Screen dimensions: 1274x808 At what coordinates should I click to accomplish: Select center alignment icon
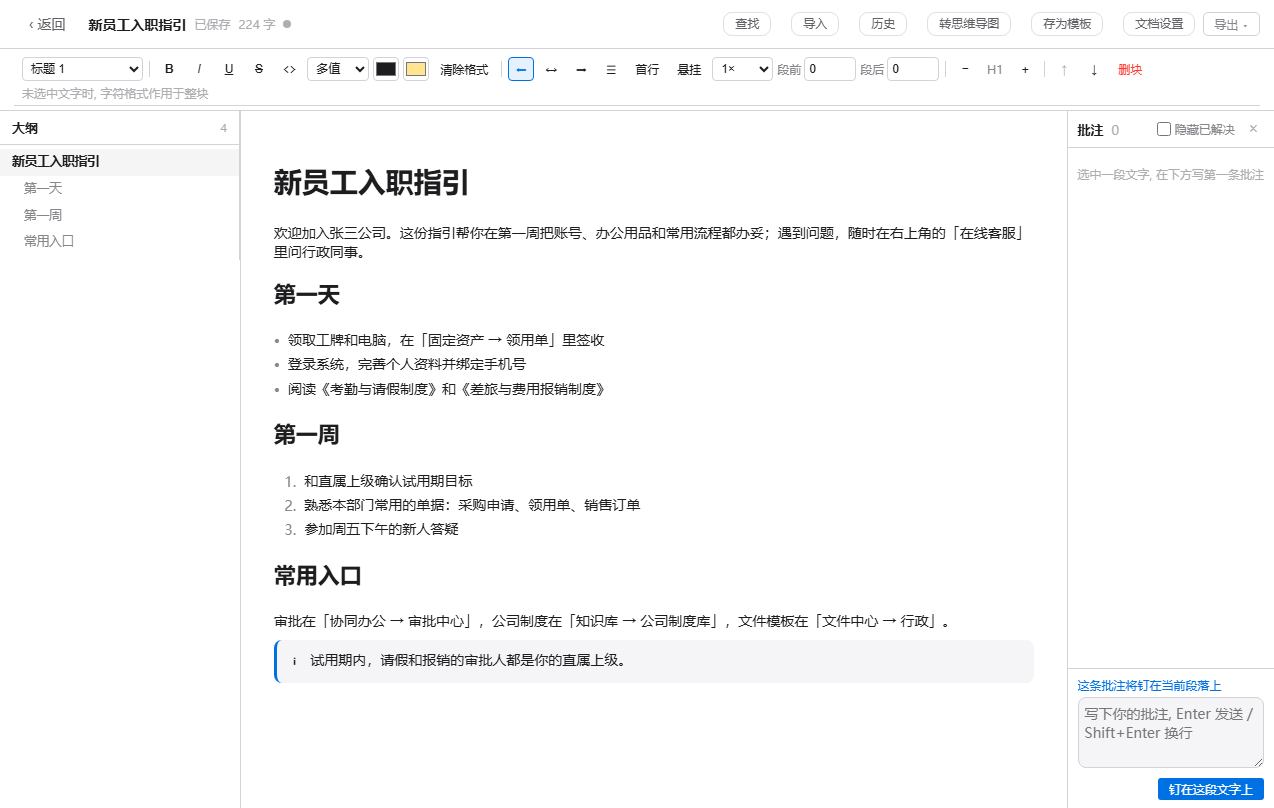point(551,69)
